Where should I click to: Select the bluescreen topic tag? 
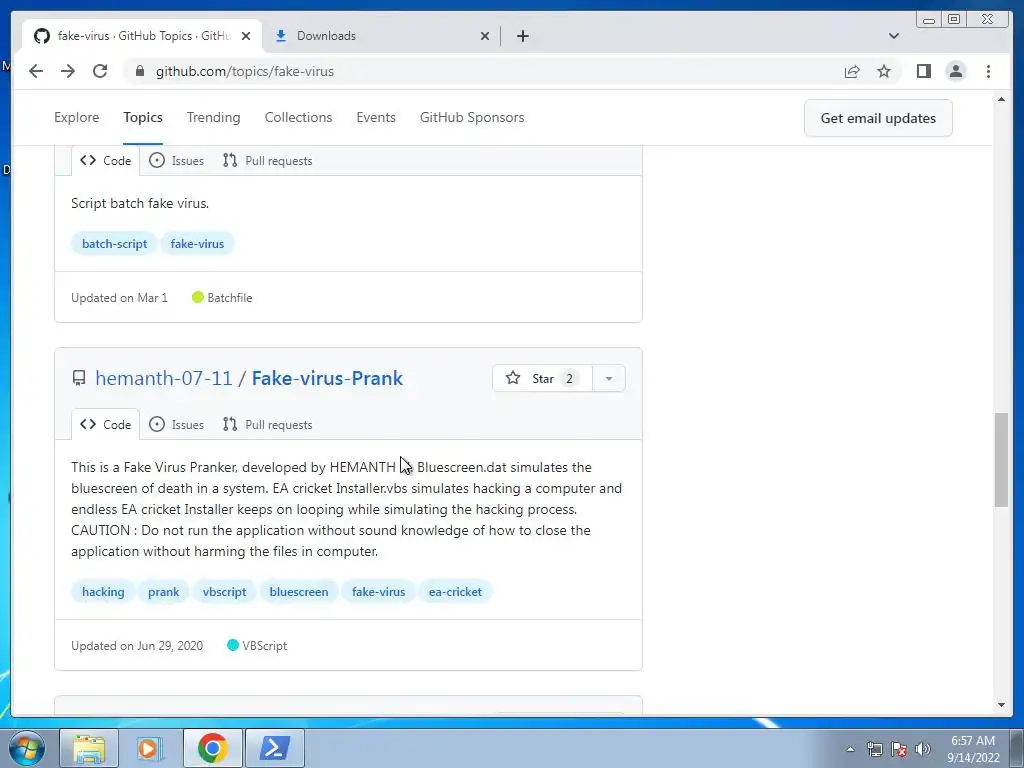point(298,592)
